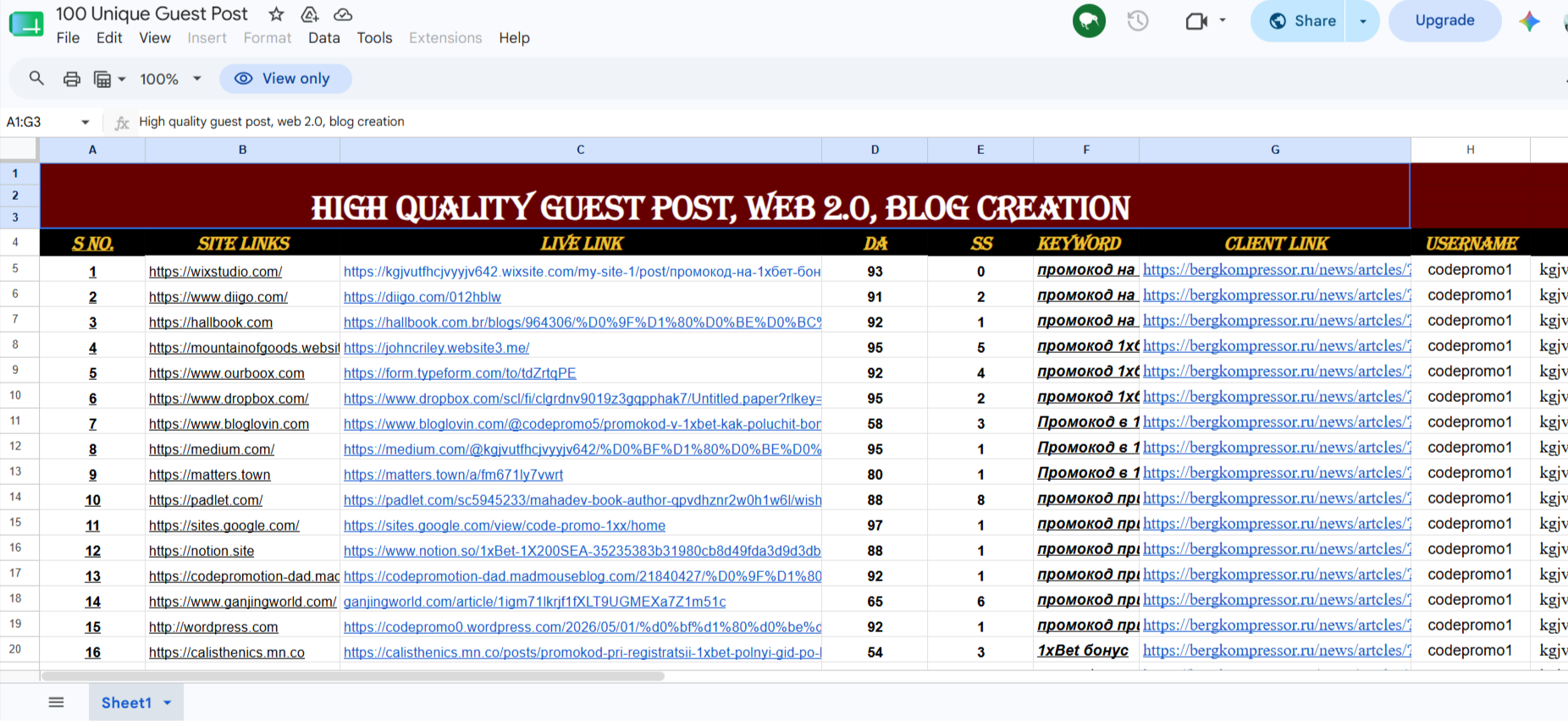
Task: Open the https://matters.town/a/fm671ly7vwrt link
Action: (453, 475)
